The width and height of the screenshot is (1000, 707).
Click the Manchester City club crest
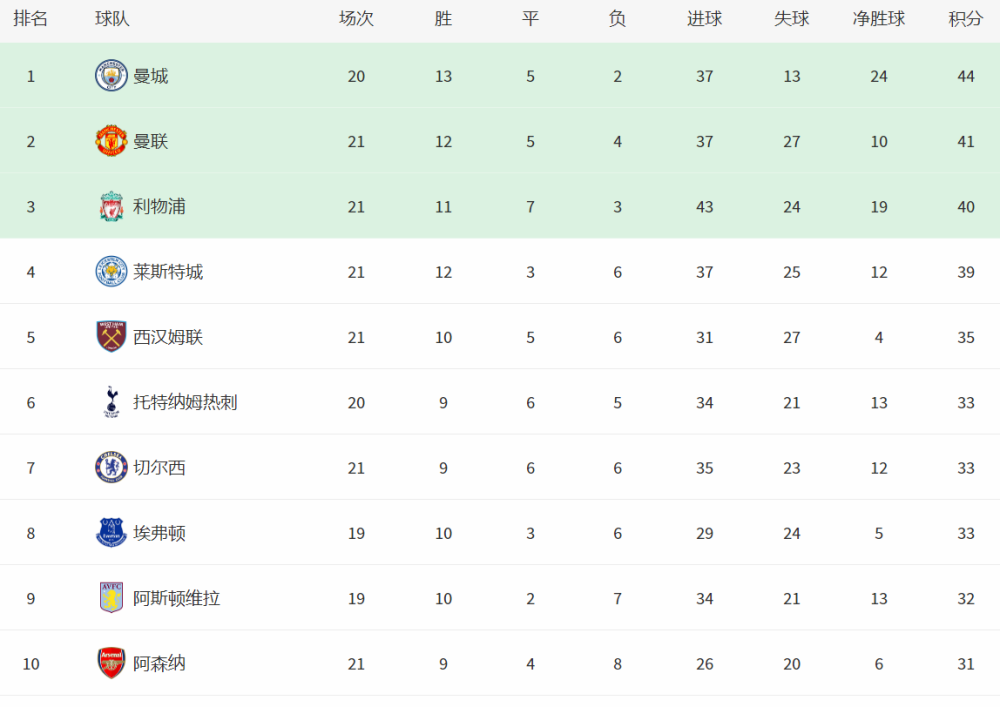click(111, 76)
